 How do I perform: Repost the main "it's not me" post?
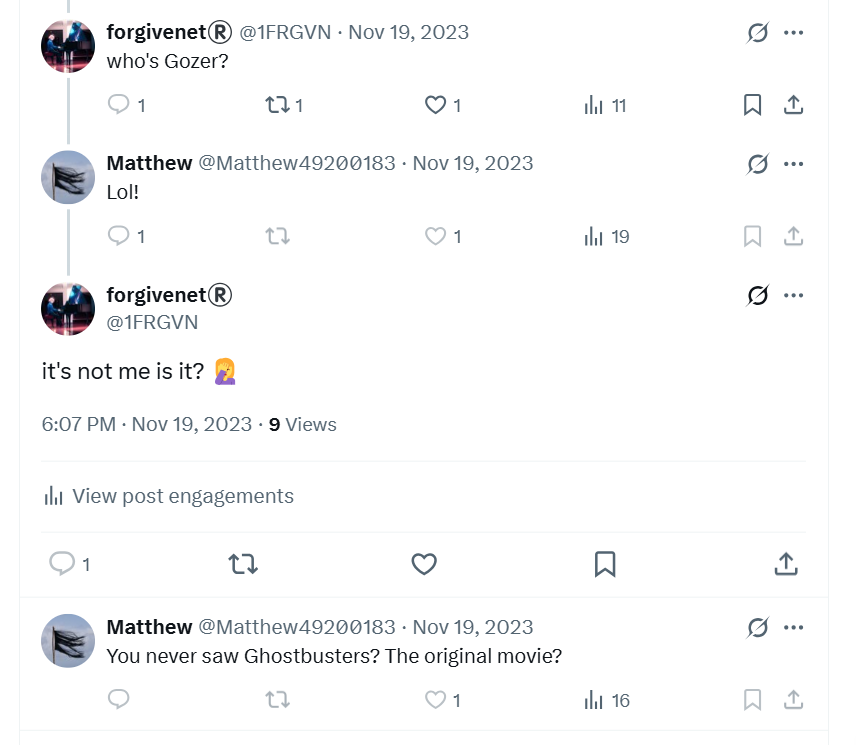click(x=243, y=564)
